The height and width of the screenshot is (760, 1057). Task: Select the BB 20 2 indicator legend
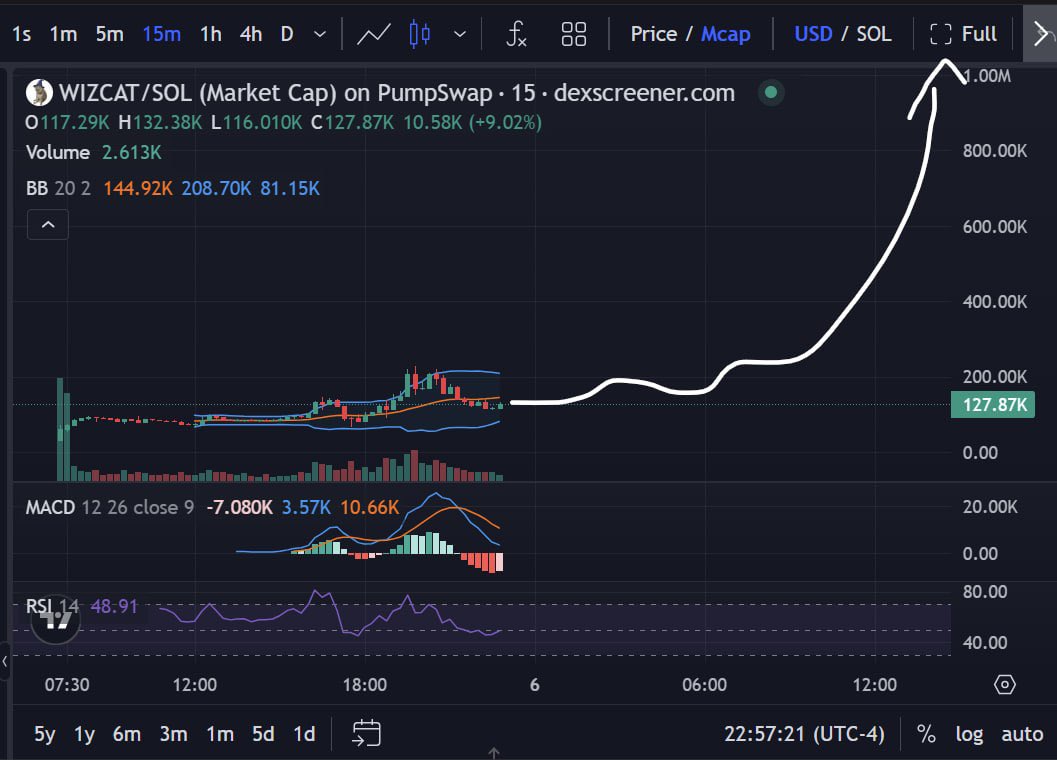58,188
